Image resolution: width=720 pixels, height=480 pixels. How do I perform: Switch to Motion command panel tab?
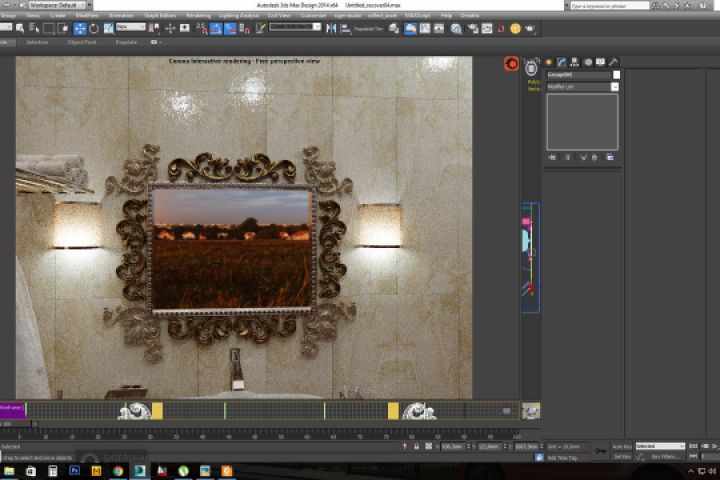(588, 62)
